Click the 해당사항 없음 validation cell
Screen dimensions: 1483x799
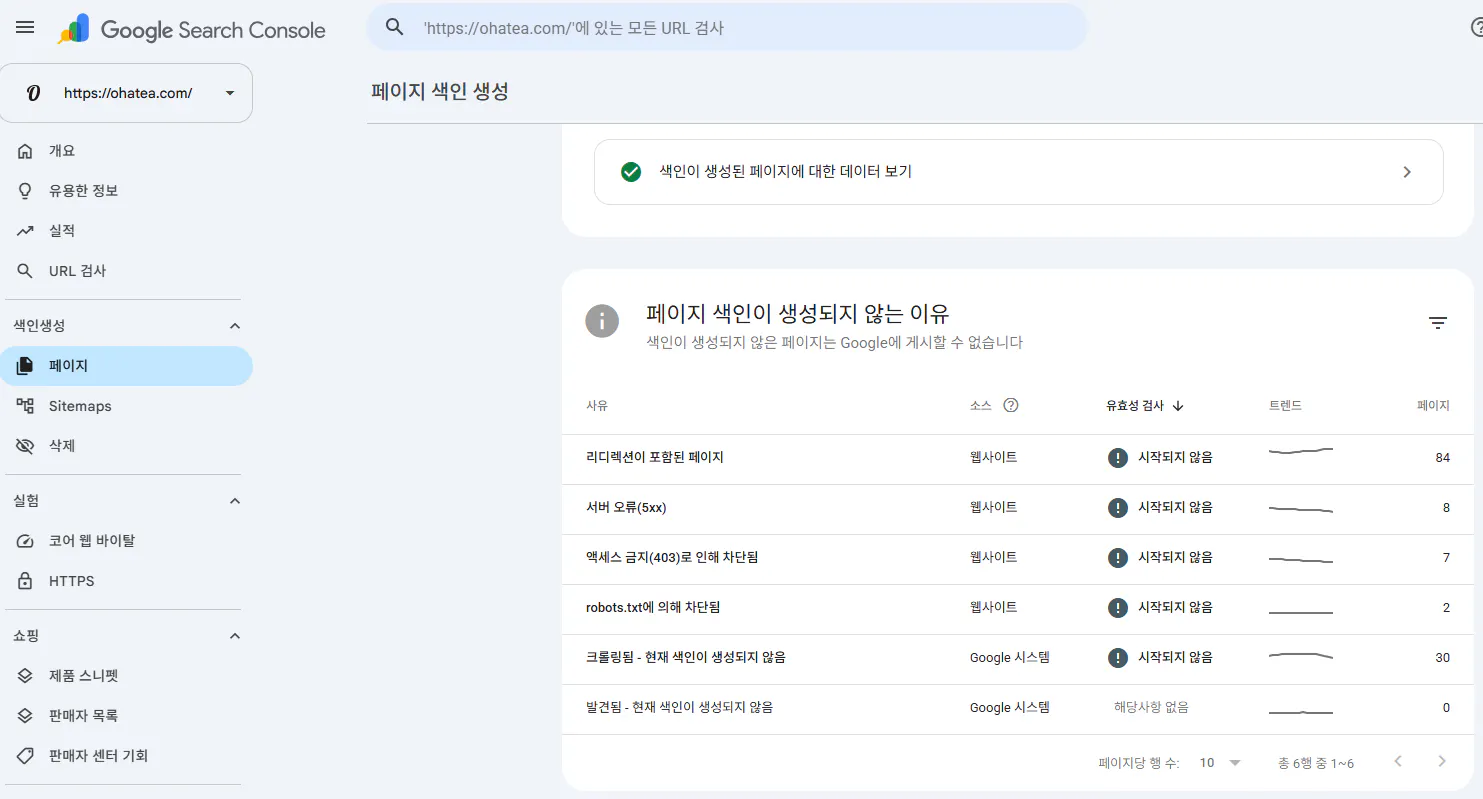point(1151,707)
